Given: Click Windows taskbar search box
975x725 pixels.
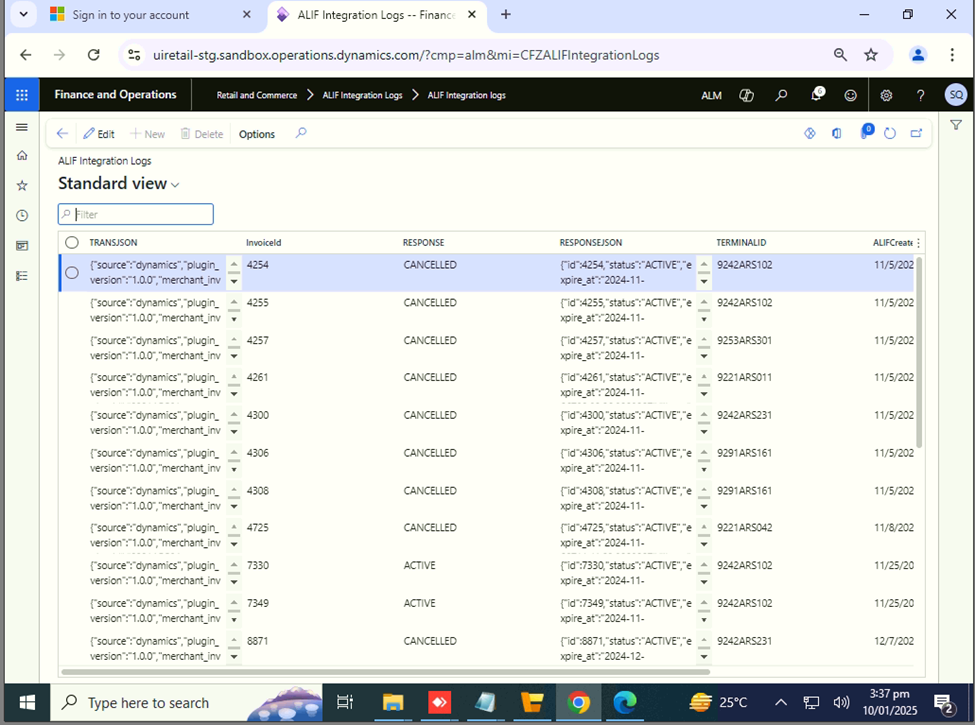Looking at the screenshot, I should (x=186, y=703).
